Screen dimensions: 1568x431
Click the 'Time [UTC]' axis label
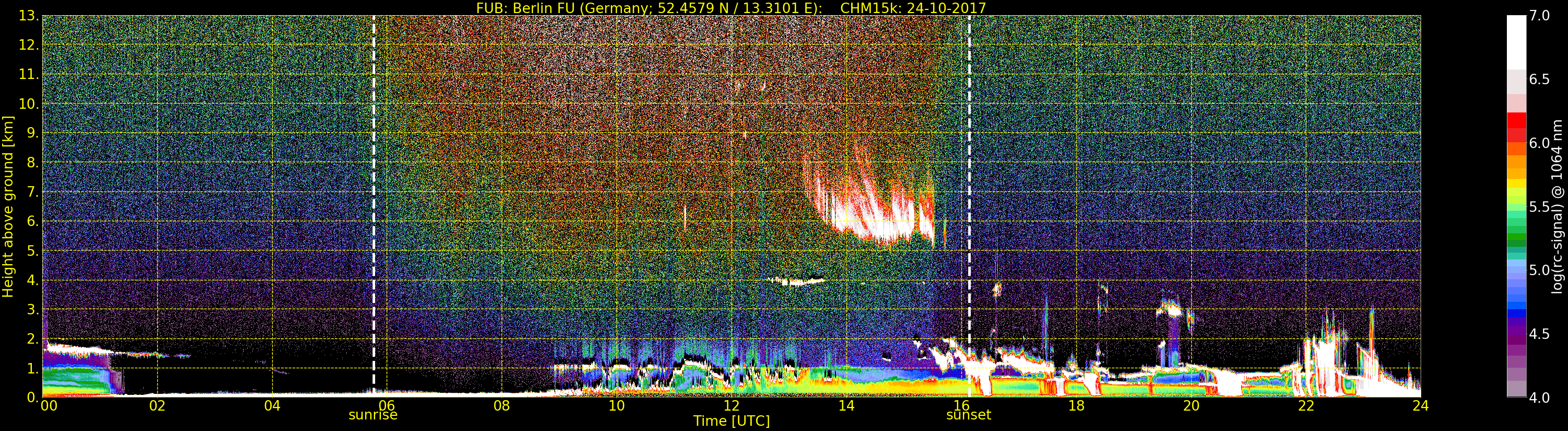[x=731, y=421]
